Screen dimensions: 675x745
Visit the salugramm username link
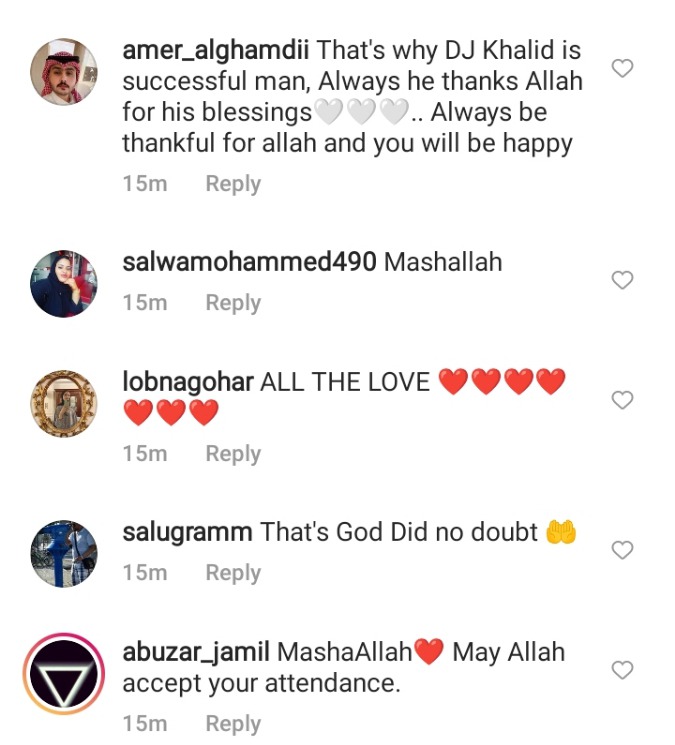pos(187,532)
